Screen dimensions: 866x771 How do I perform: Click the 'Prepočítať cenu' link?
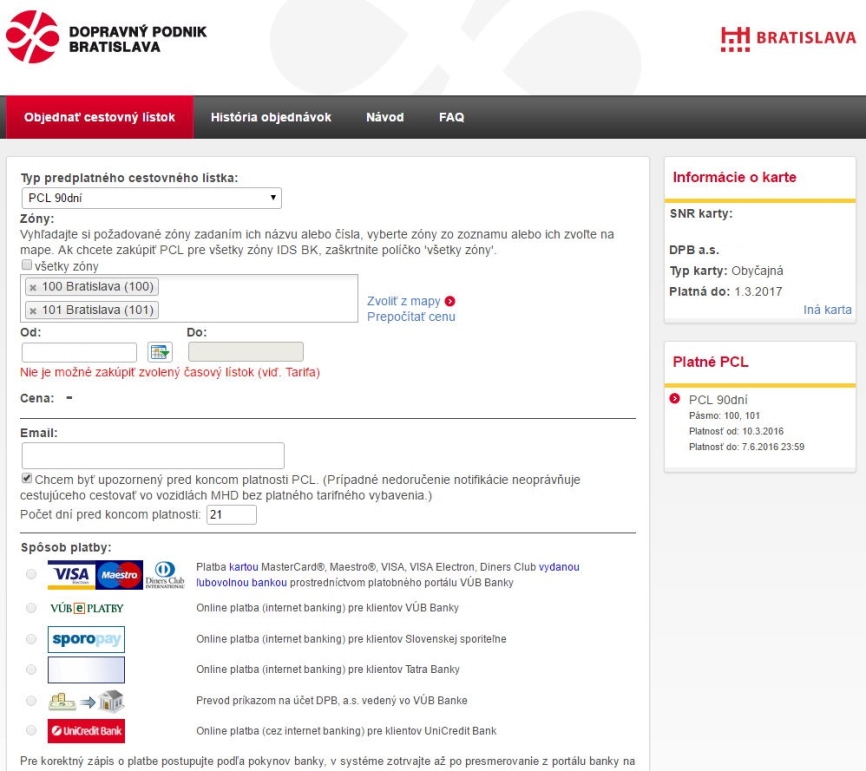tap(410, 317)
